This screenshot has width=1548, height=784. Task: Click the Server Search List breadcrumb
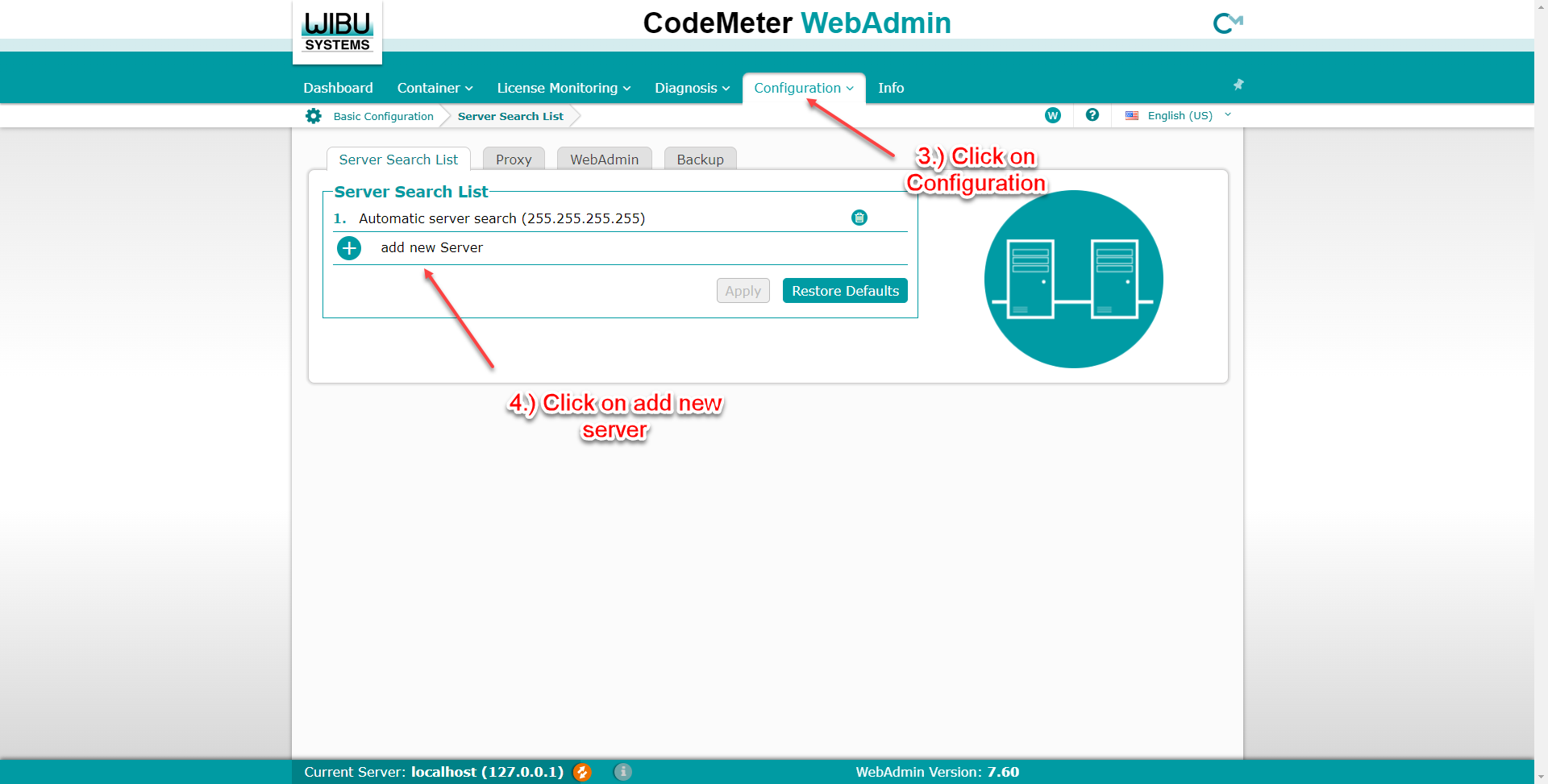510,116
